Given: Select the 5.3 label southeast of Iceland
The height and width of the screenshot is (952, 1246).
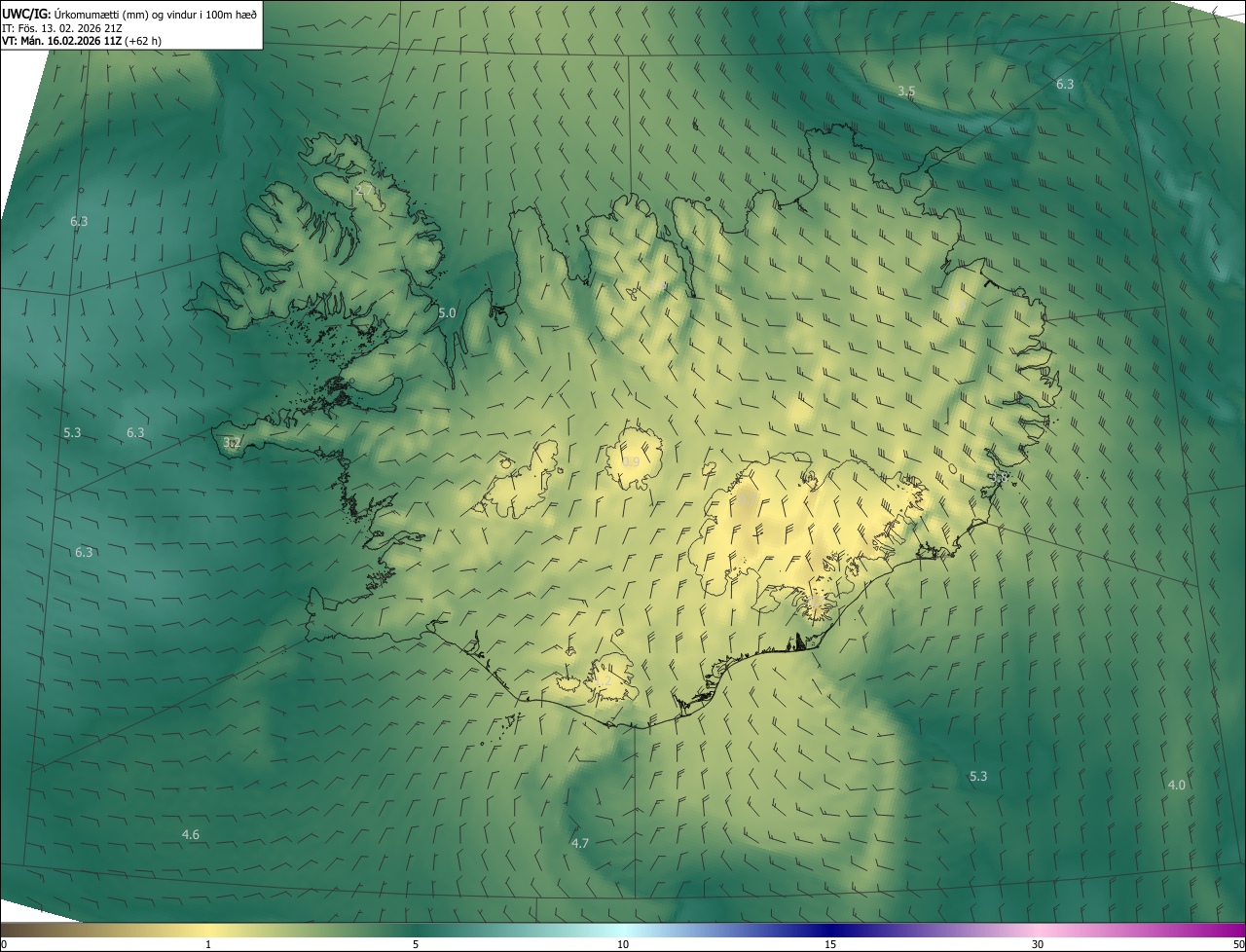Looking at the screenshot, I should click(x=978, y=777).
